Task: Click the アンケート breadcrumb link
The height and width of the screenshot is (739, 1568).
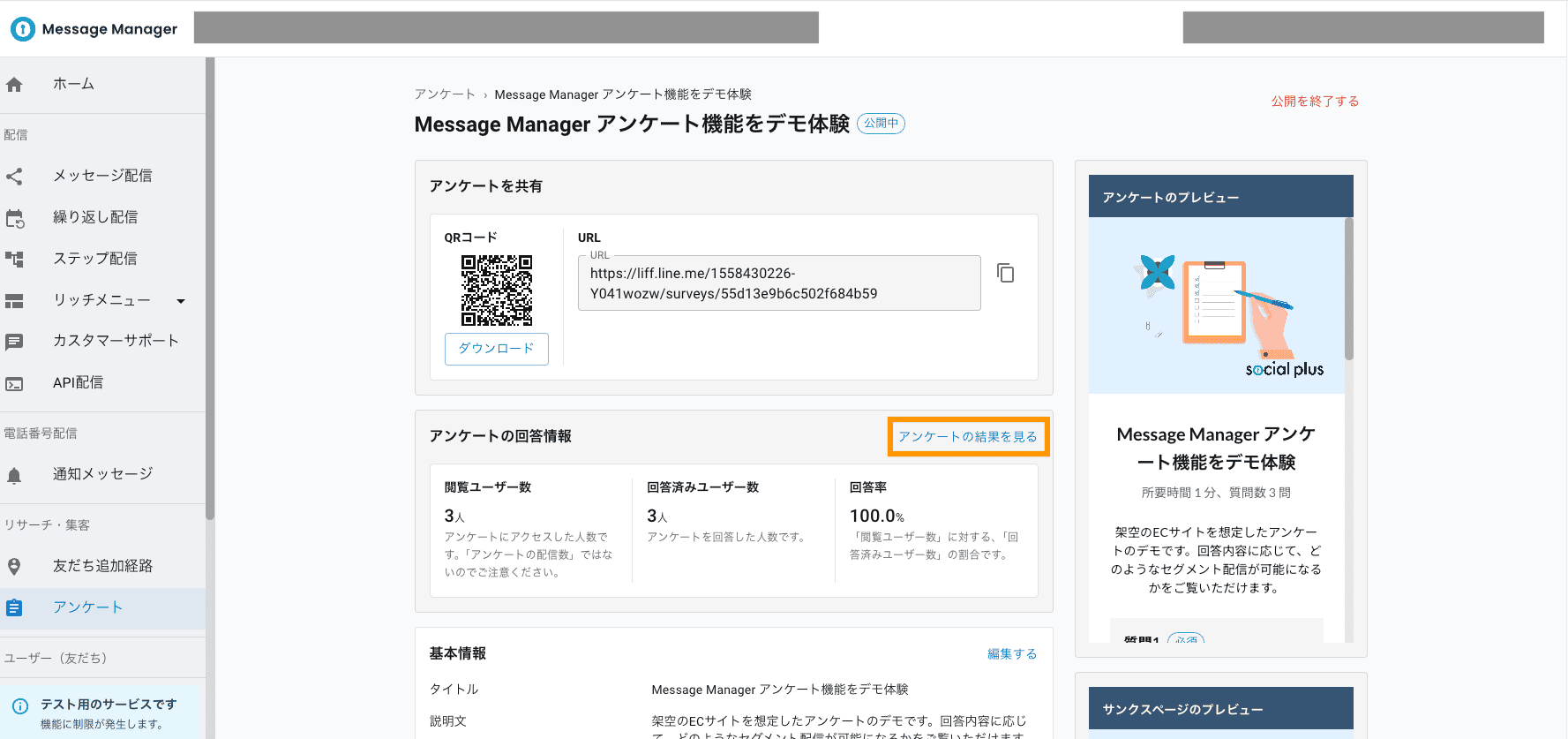Action: [x=445, y=94]
